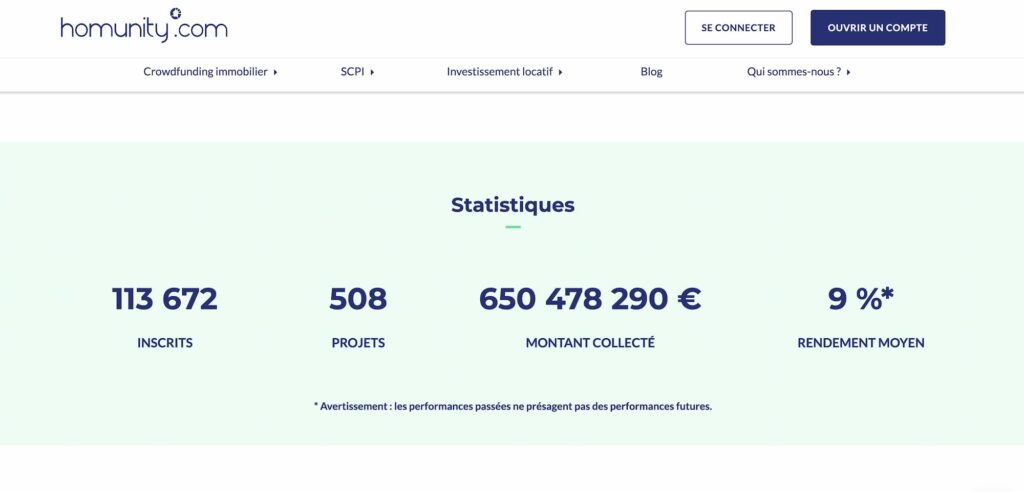This screenshot has width=1024, height=492.
Task: Click the Avertissement disclaimer text
Action: click(512, 407)
